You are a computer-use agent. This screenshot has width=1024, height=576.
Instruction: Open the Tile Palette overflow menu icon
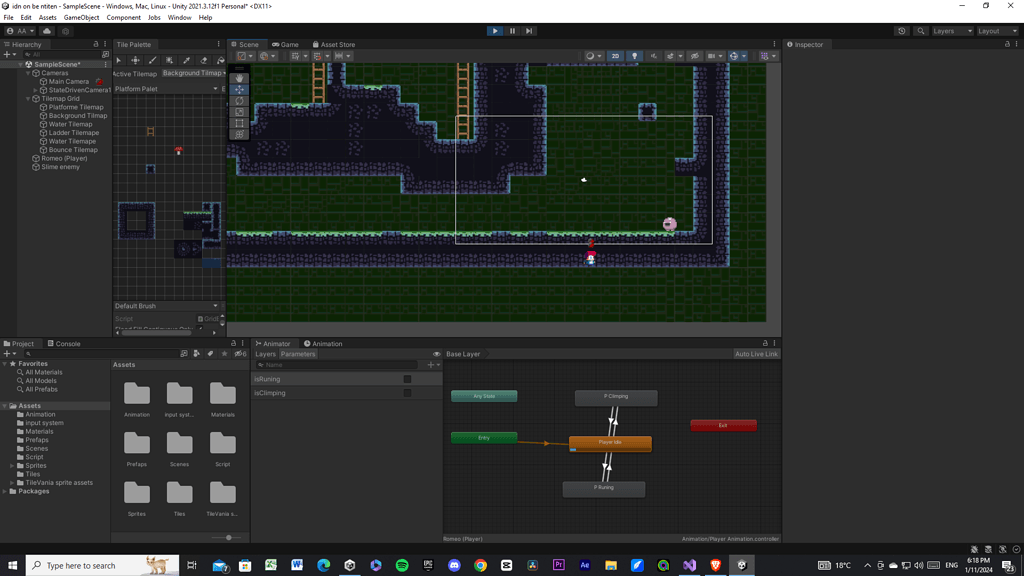tap(218, 44)
